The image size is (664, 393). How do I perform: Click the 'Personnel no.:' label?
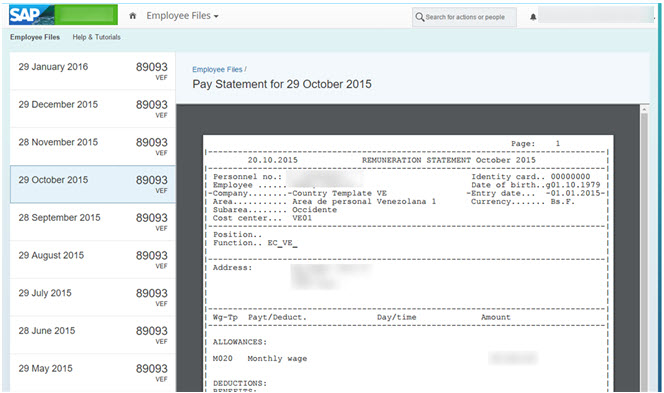pos(247,177)
